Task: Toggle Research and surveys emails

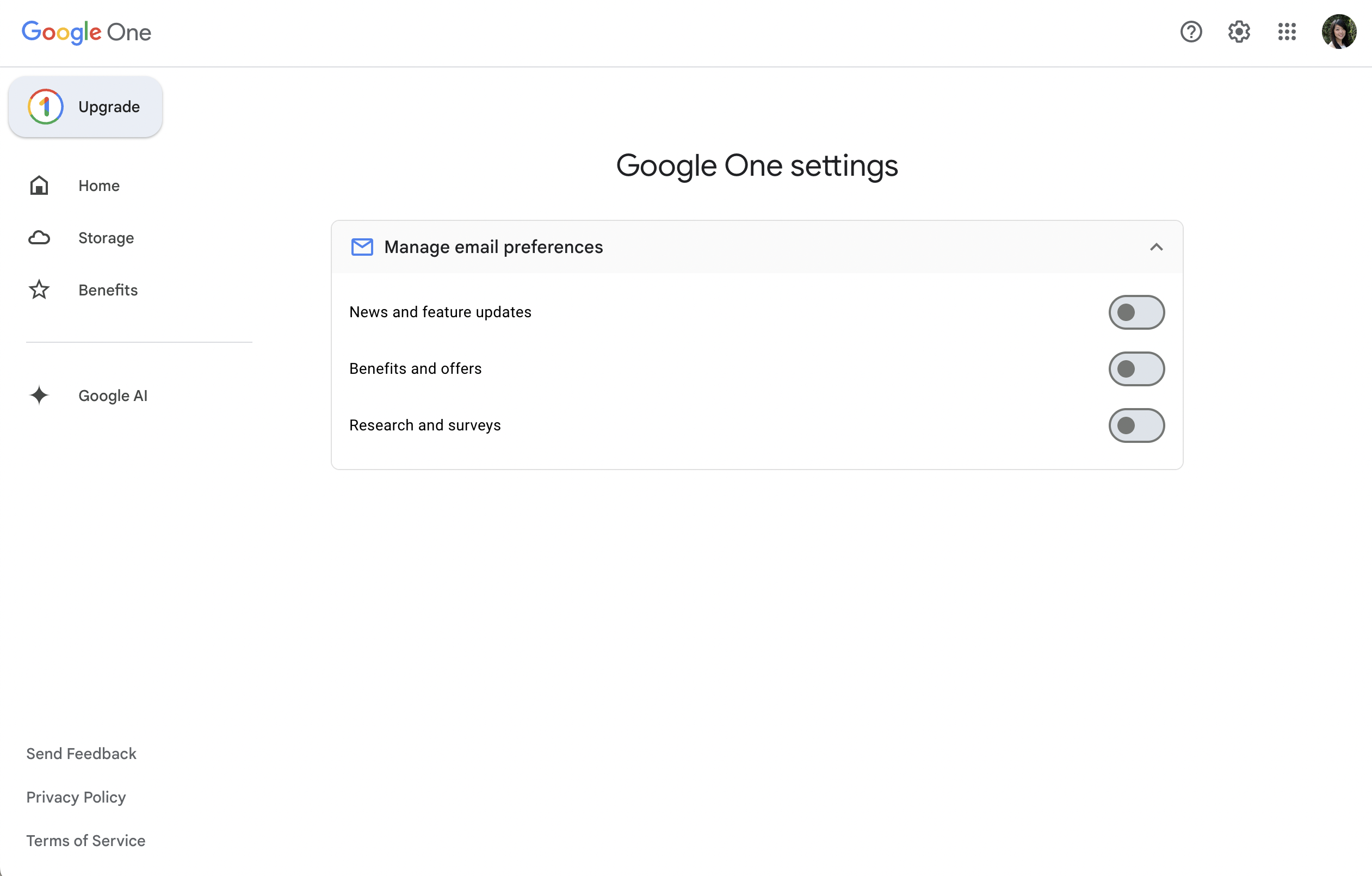Action: click(x=1136, y=425)
